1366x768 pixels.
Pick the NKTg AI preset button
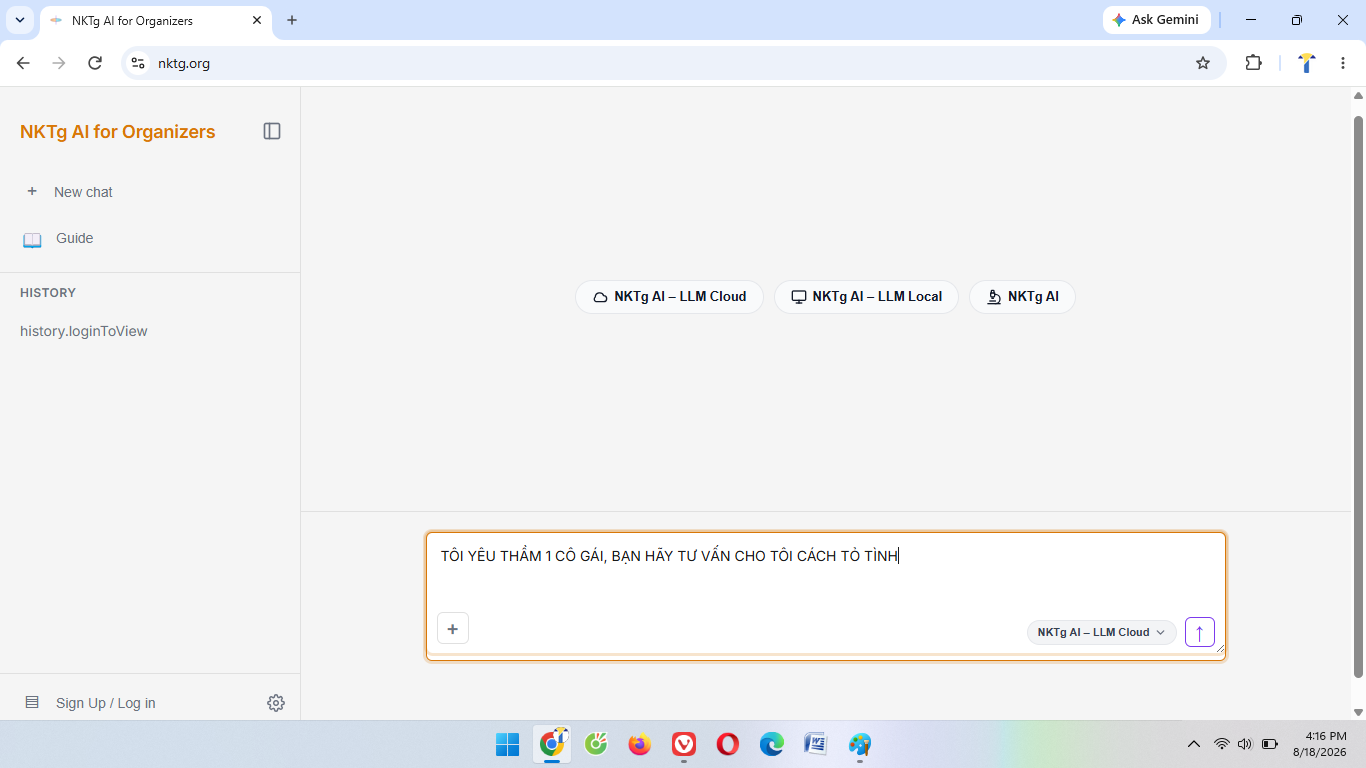pyautogui.click(x=1022, y=297)
